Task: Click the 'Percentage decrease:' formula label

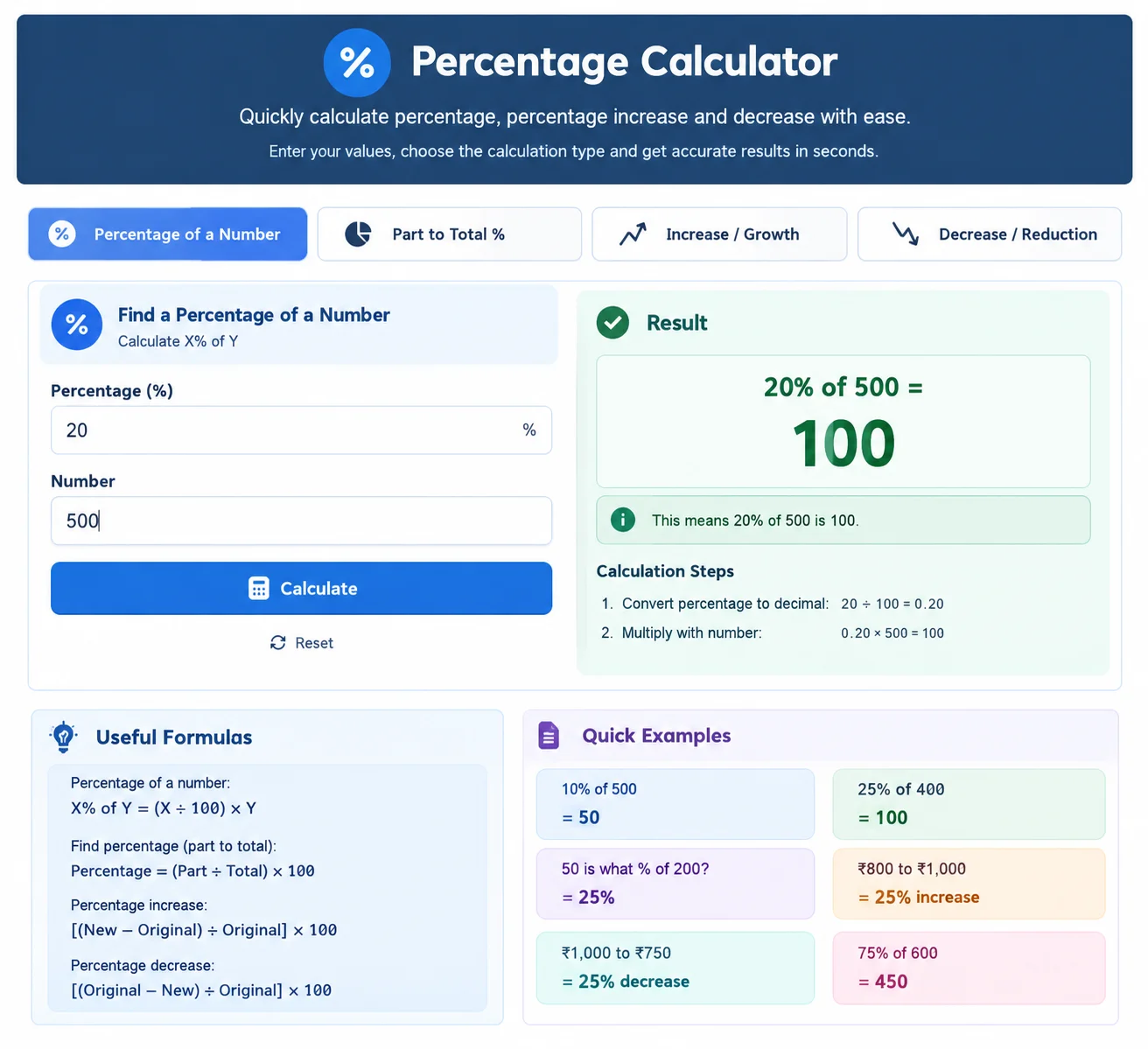Action: pyautogui.click(x=143, y=966)
